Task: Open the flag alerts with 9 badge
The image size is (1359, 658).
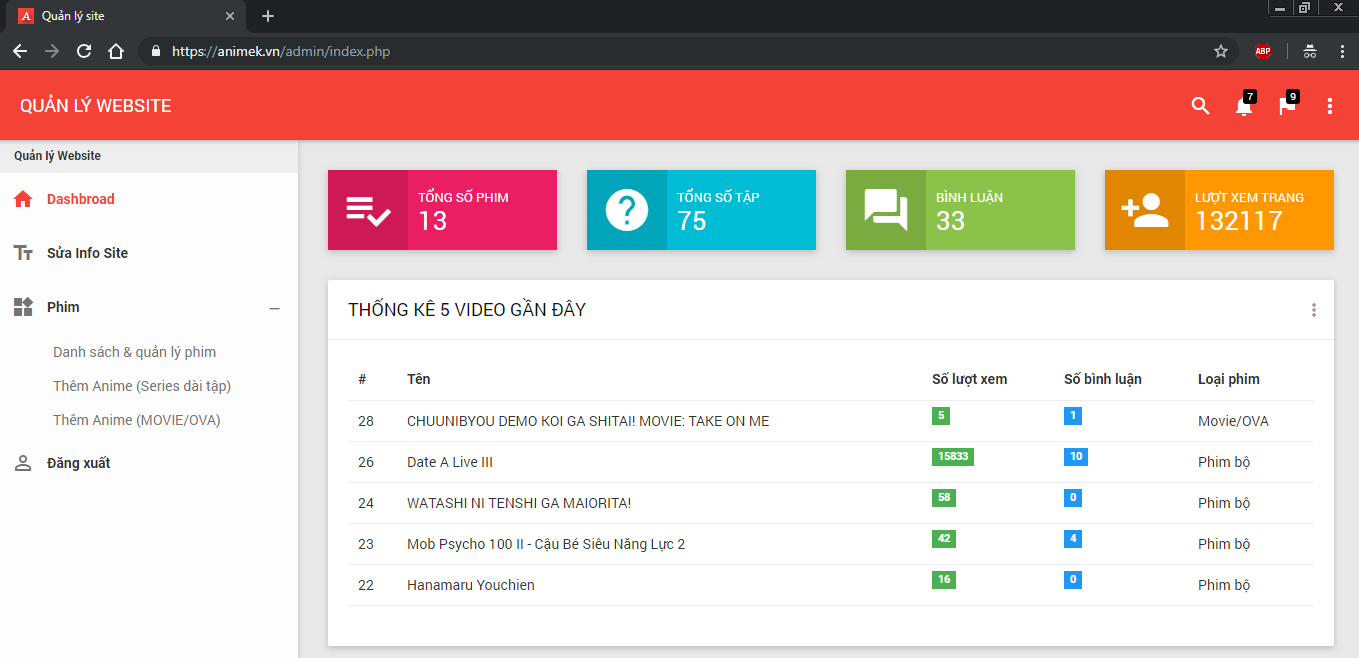Action: pyautogui.click(x=1287, y=106)
